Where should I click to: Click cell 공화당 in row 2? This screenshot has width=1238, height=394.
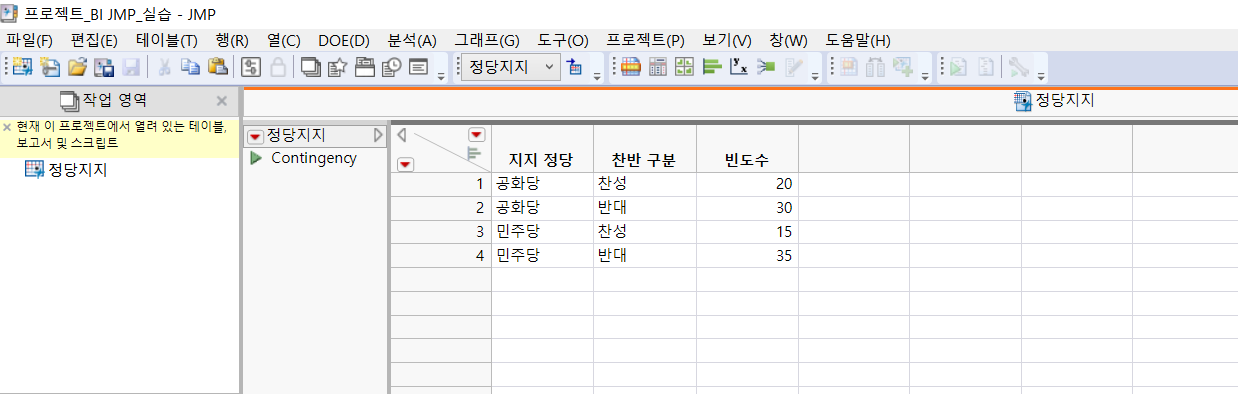542,208
